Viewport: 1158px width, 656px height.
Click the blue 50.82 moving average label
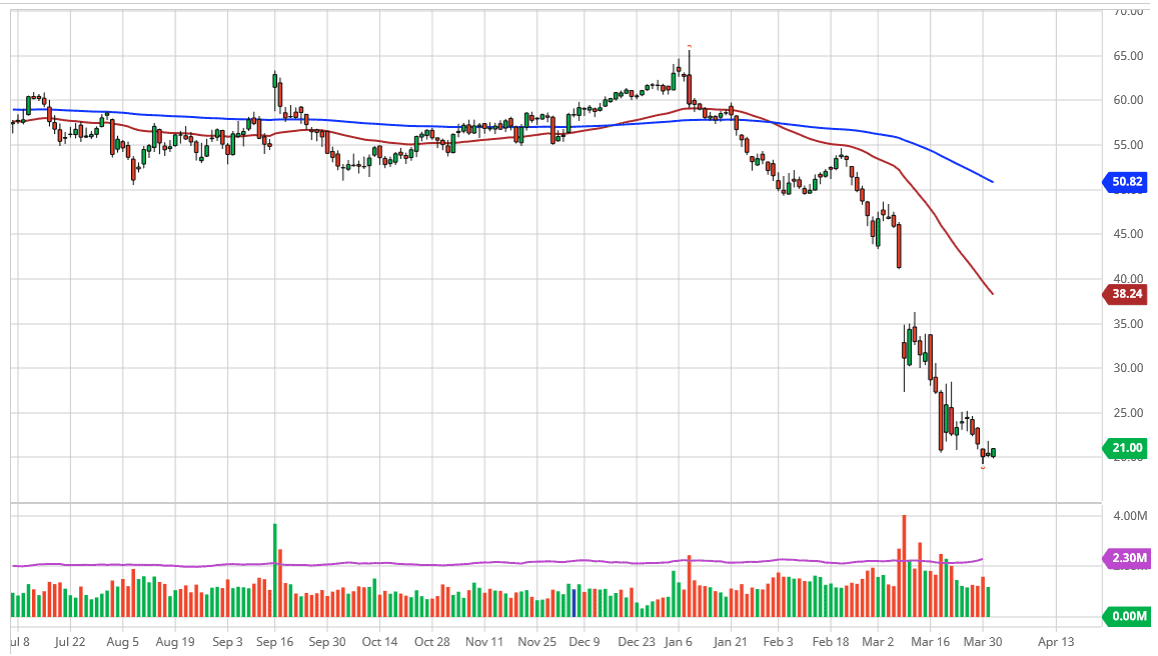coord(1125,182)
